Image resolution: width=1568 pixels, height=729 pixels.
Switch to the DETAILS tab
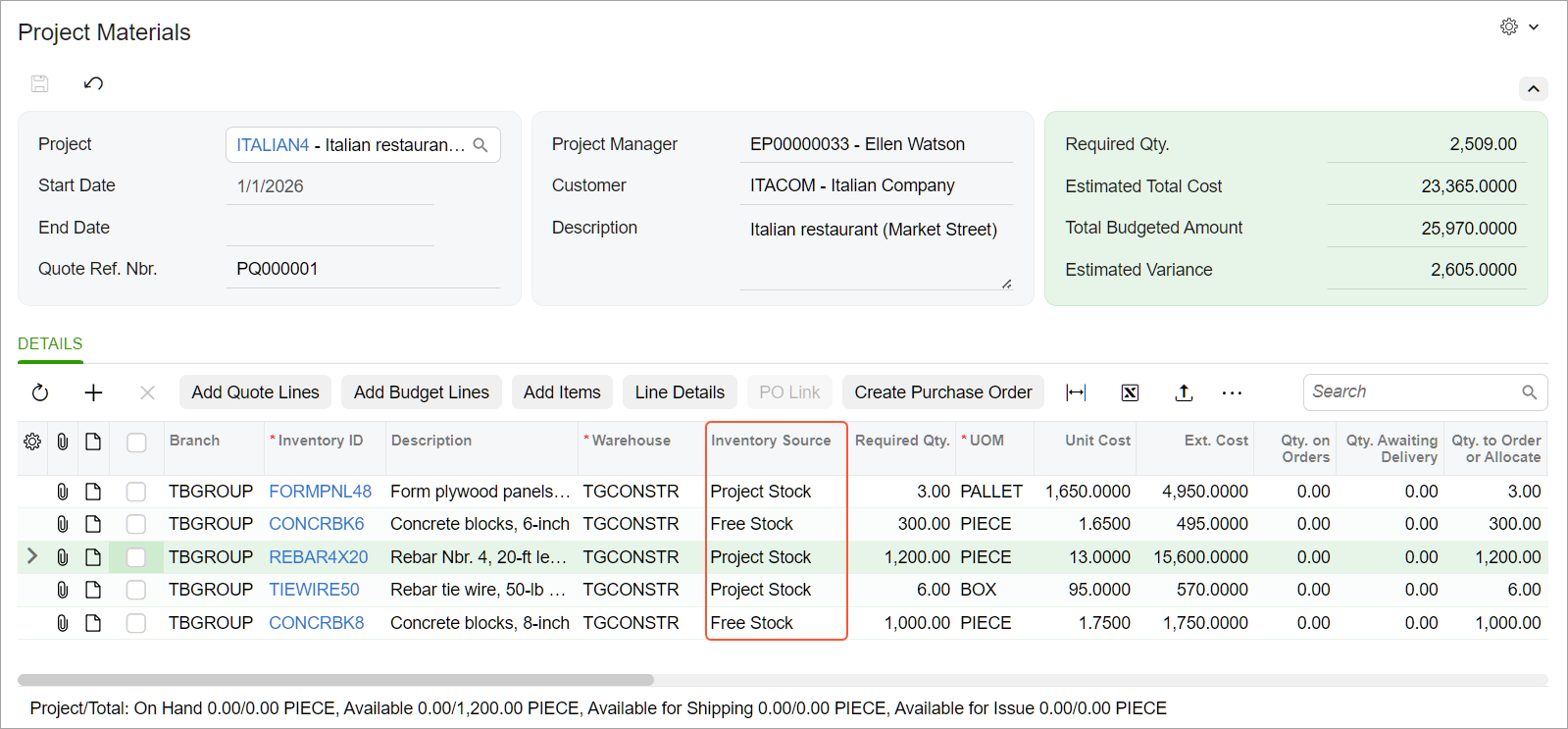point(50,343)
